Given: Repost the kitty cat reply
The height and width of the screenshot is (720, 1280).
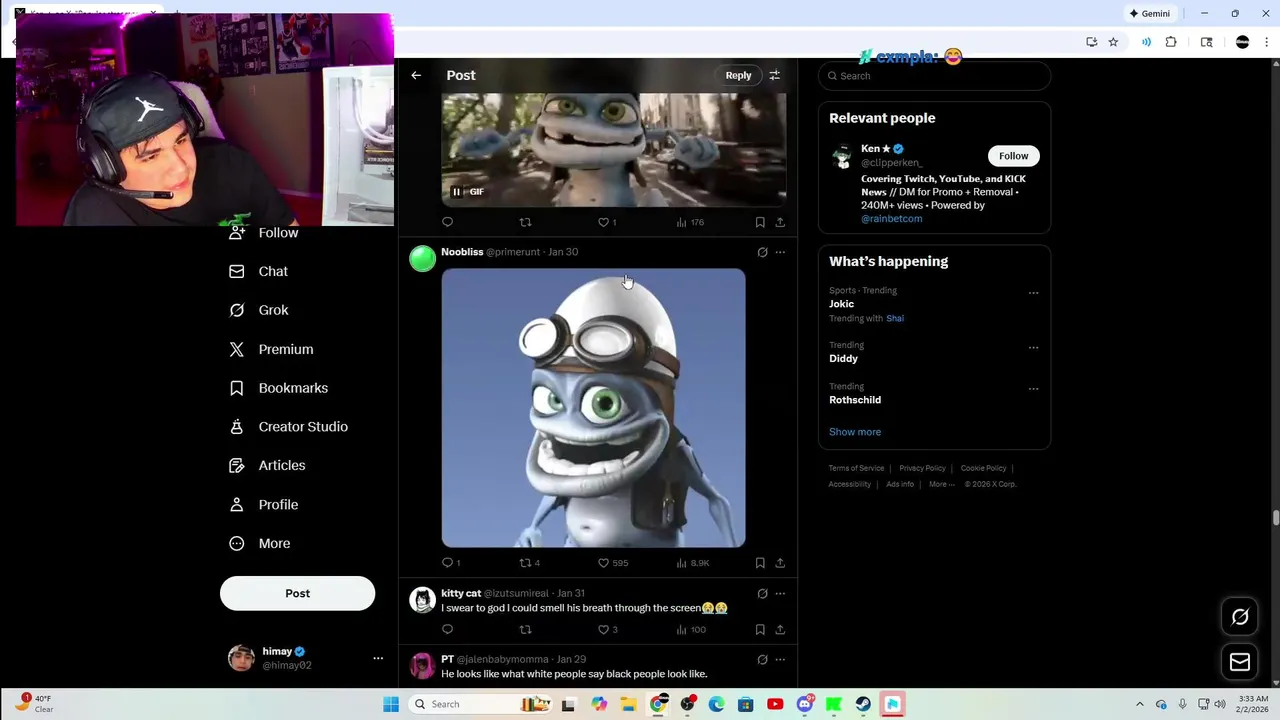Looking at the screenshot, I should click(x=525, y=629).
